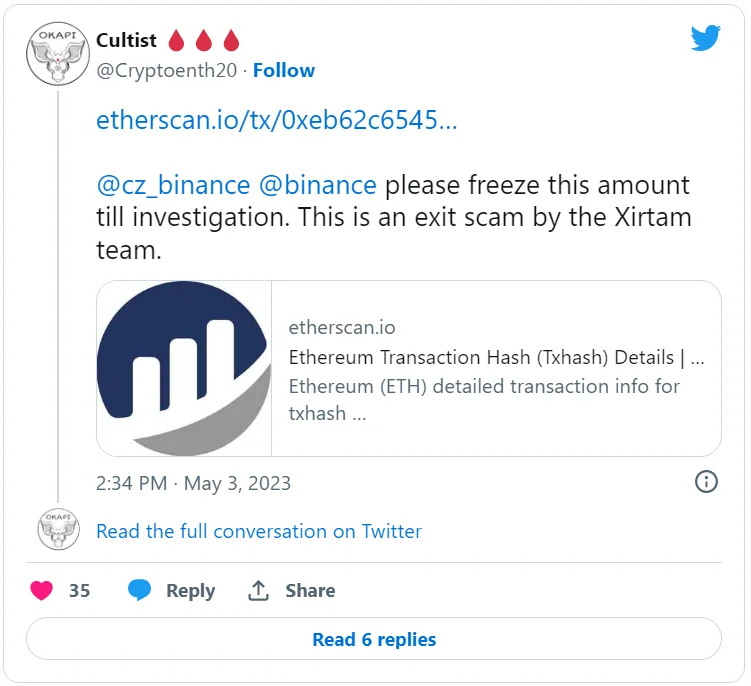Click the Twitter bird logo

point(706,39)
